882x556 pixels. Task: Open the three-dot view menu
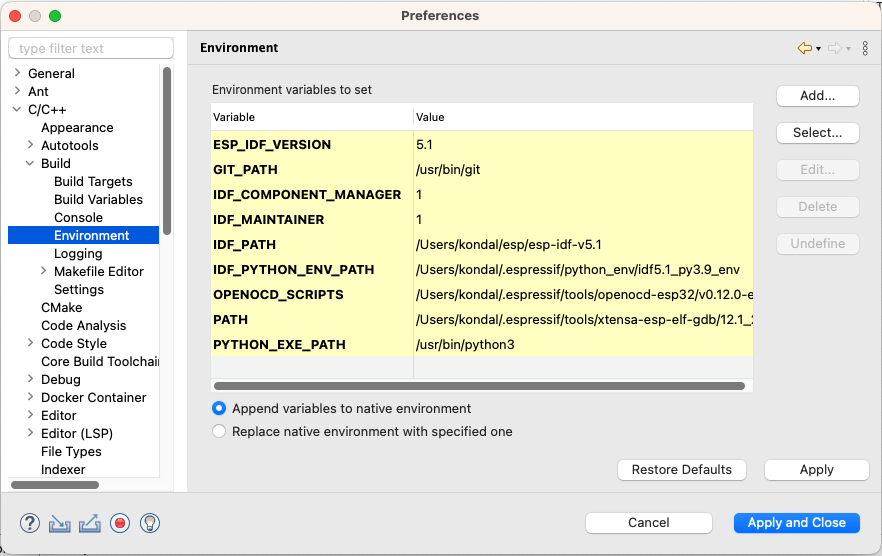[x=865, y=48]
